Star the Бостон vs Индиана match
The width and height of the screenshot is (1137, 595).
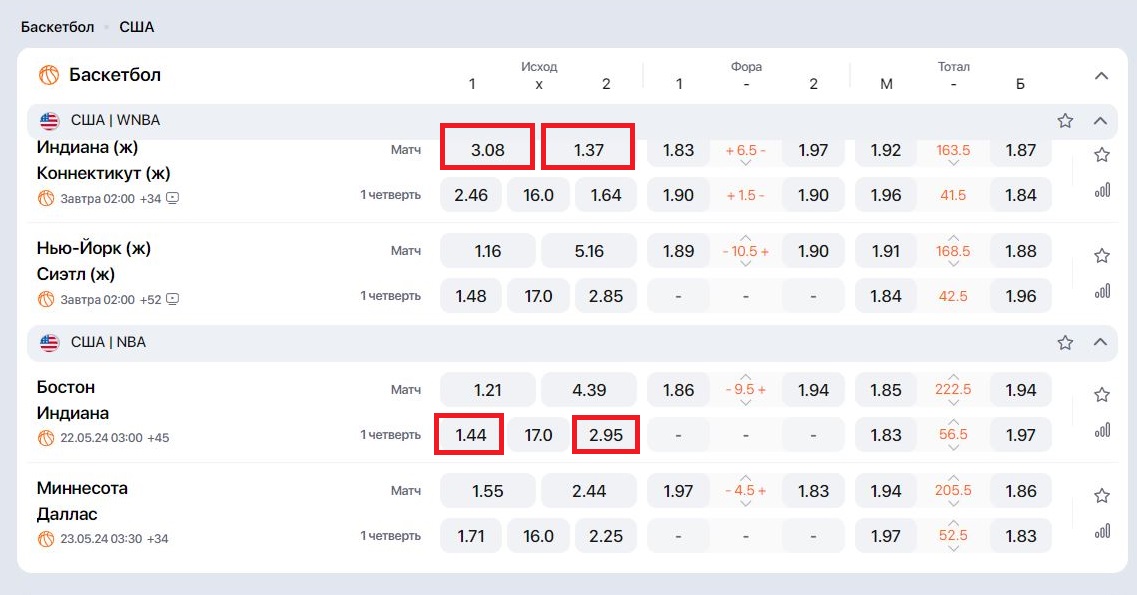click(1101, 394)
